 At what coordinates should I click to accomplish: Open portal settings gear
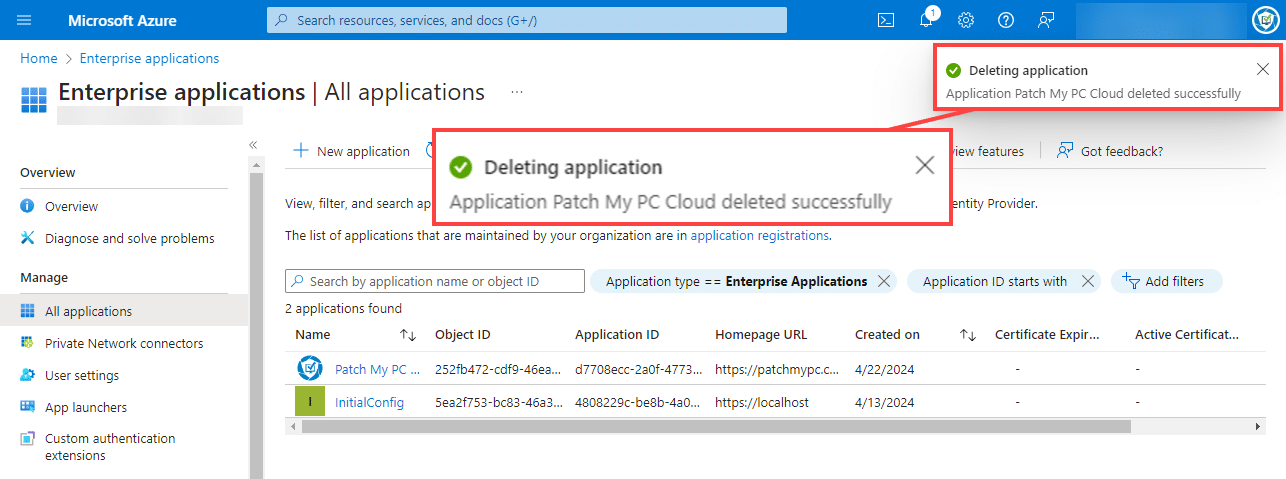pos(966,20)
